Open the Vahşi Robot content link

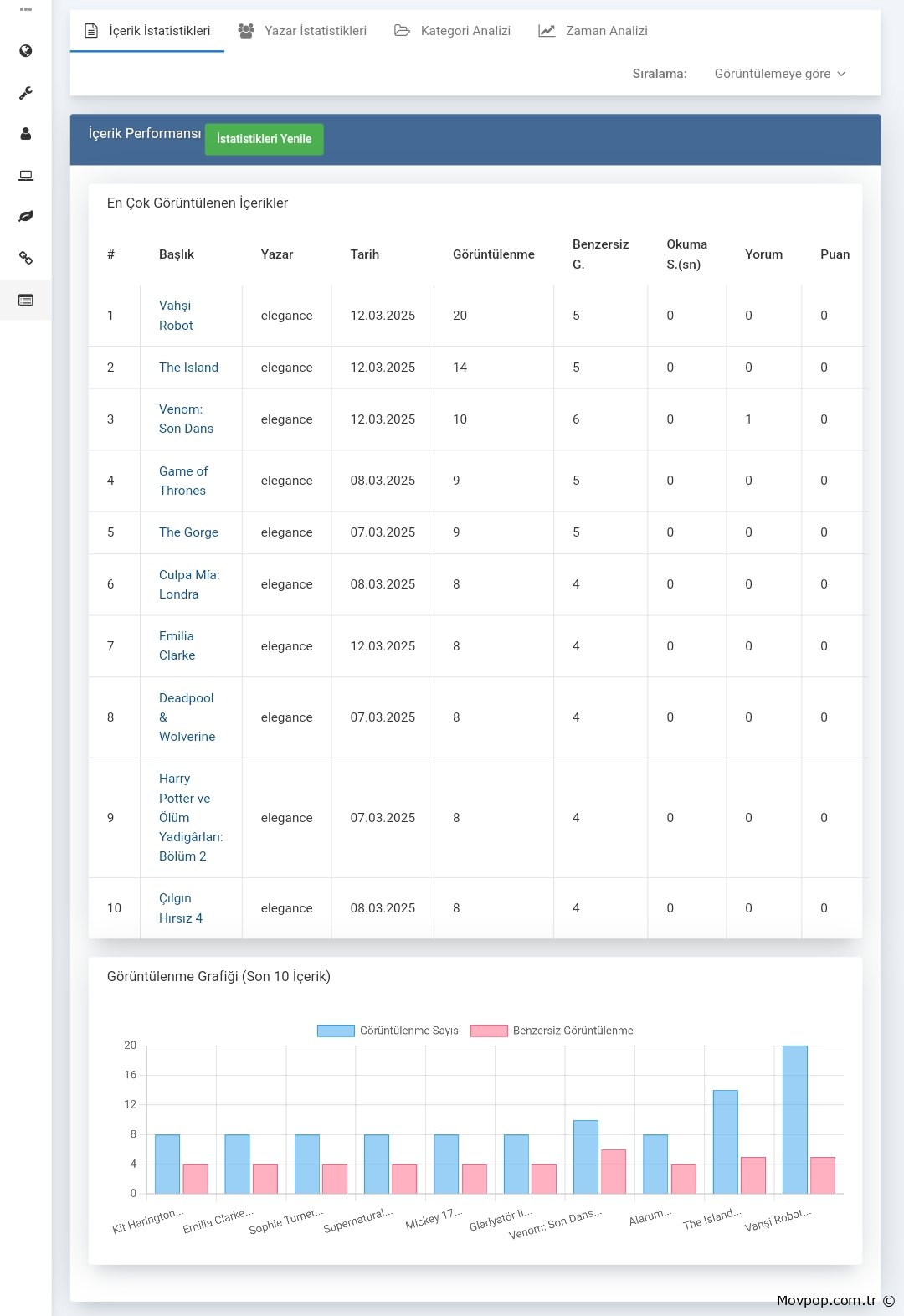176,316
